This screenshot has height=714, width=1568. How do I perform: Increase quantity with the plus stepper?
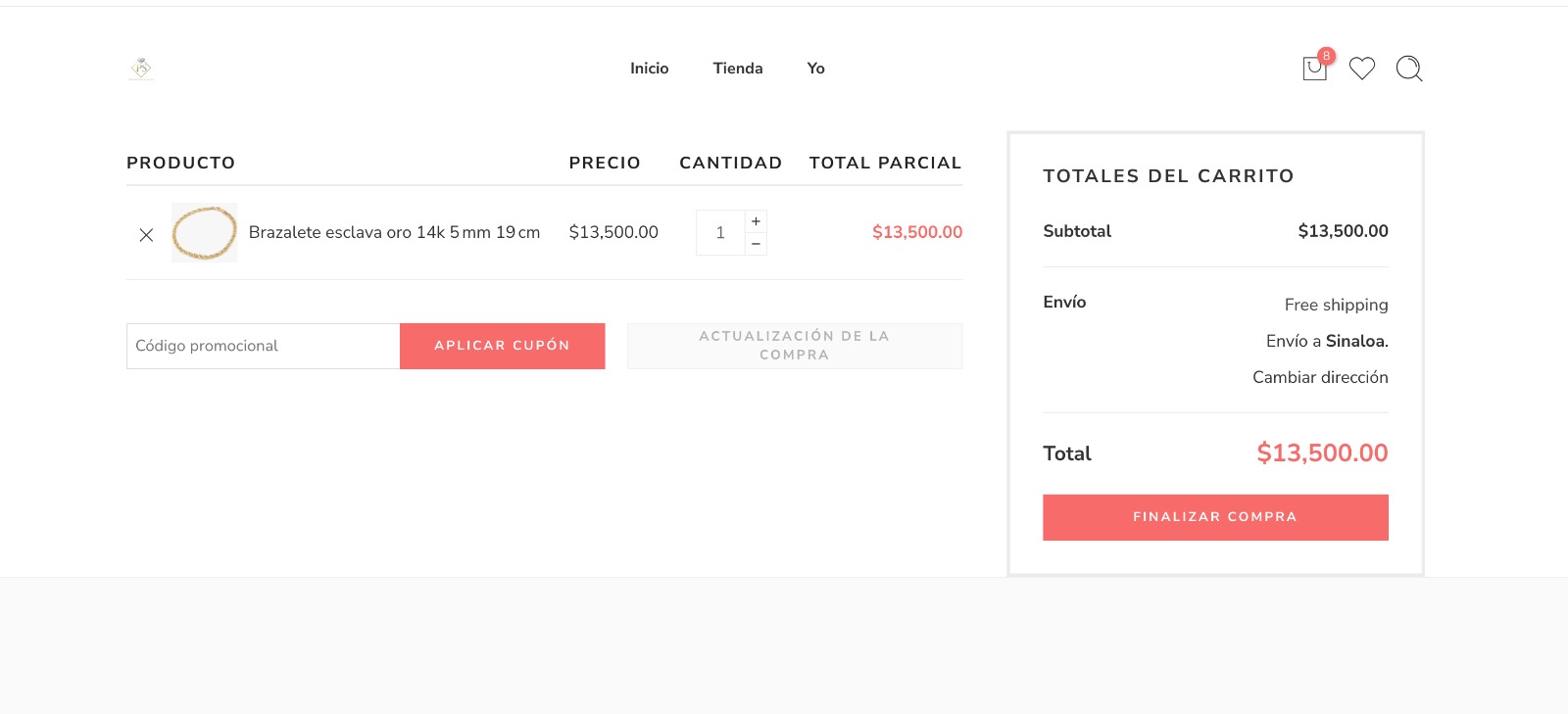[756, 221]
